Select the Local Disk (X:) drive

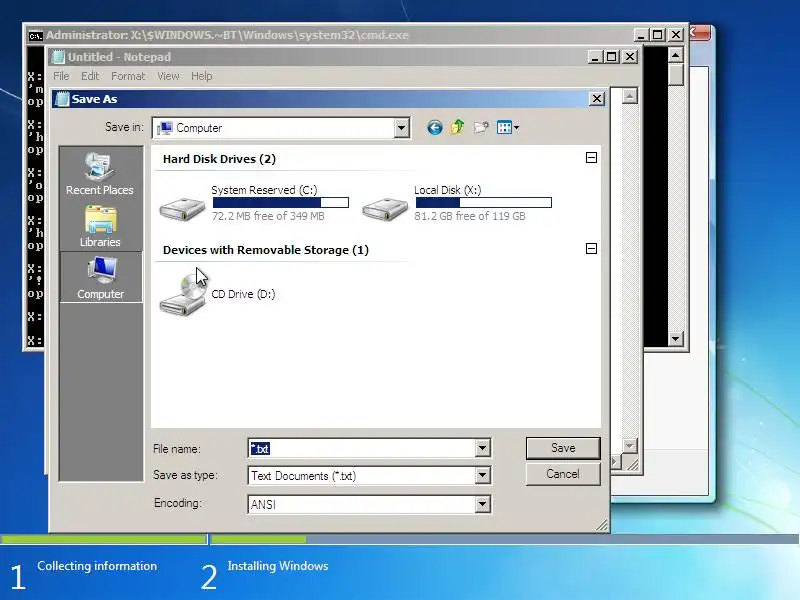457,203
